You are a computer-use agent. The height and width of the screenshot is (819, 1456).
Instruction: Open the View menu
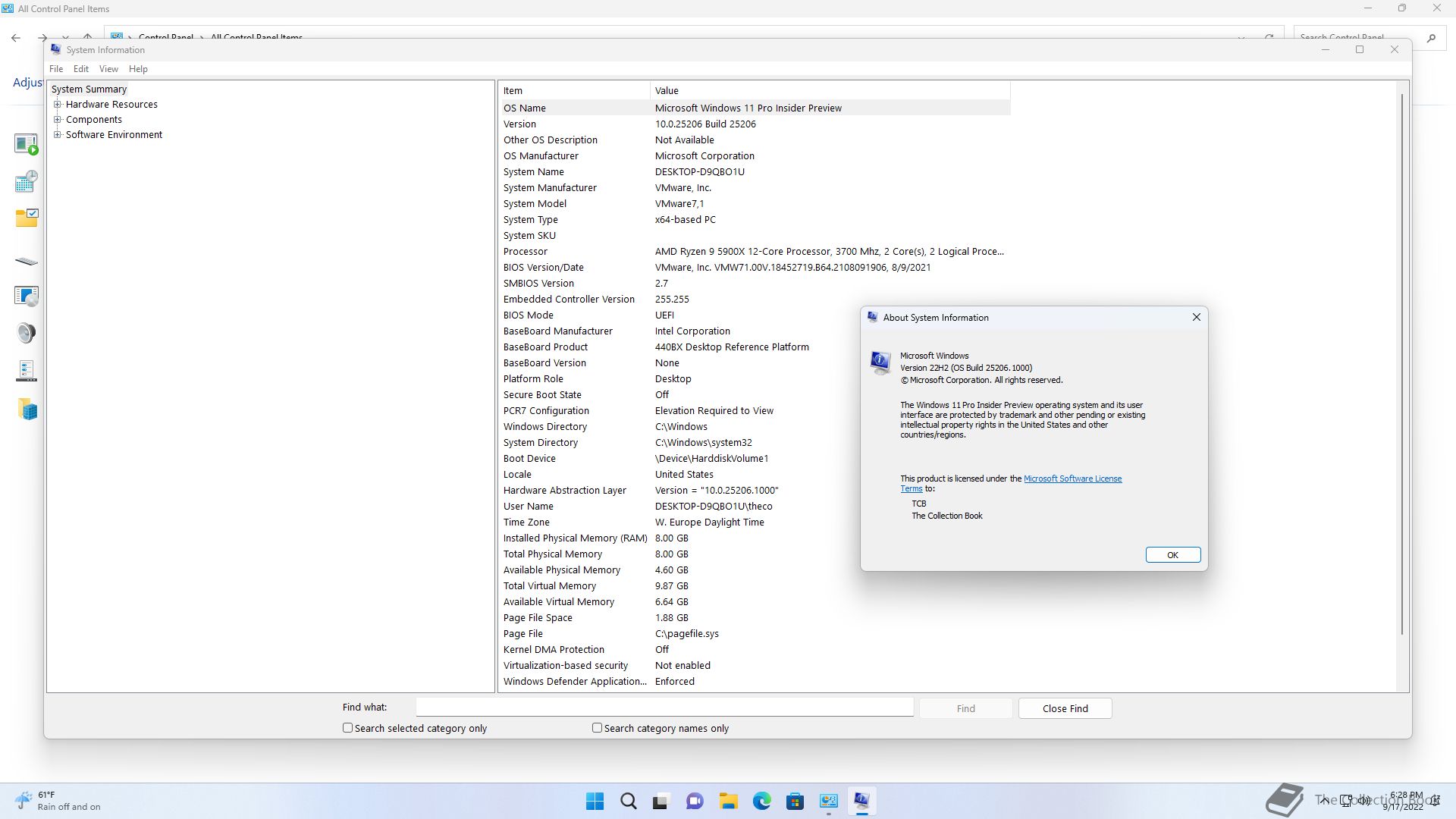pos(108,69)
